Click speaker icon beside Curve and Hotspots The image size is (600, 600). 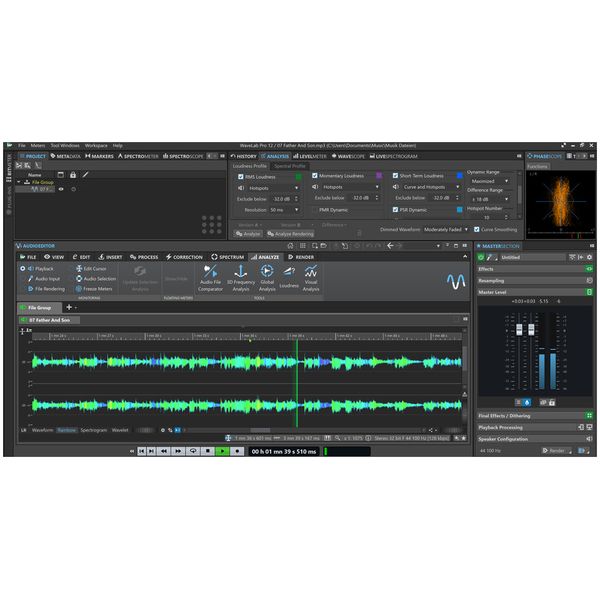click(396, 187)
